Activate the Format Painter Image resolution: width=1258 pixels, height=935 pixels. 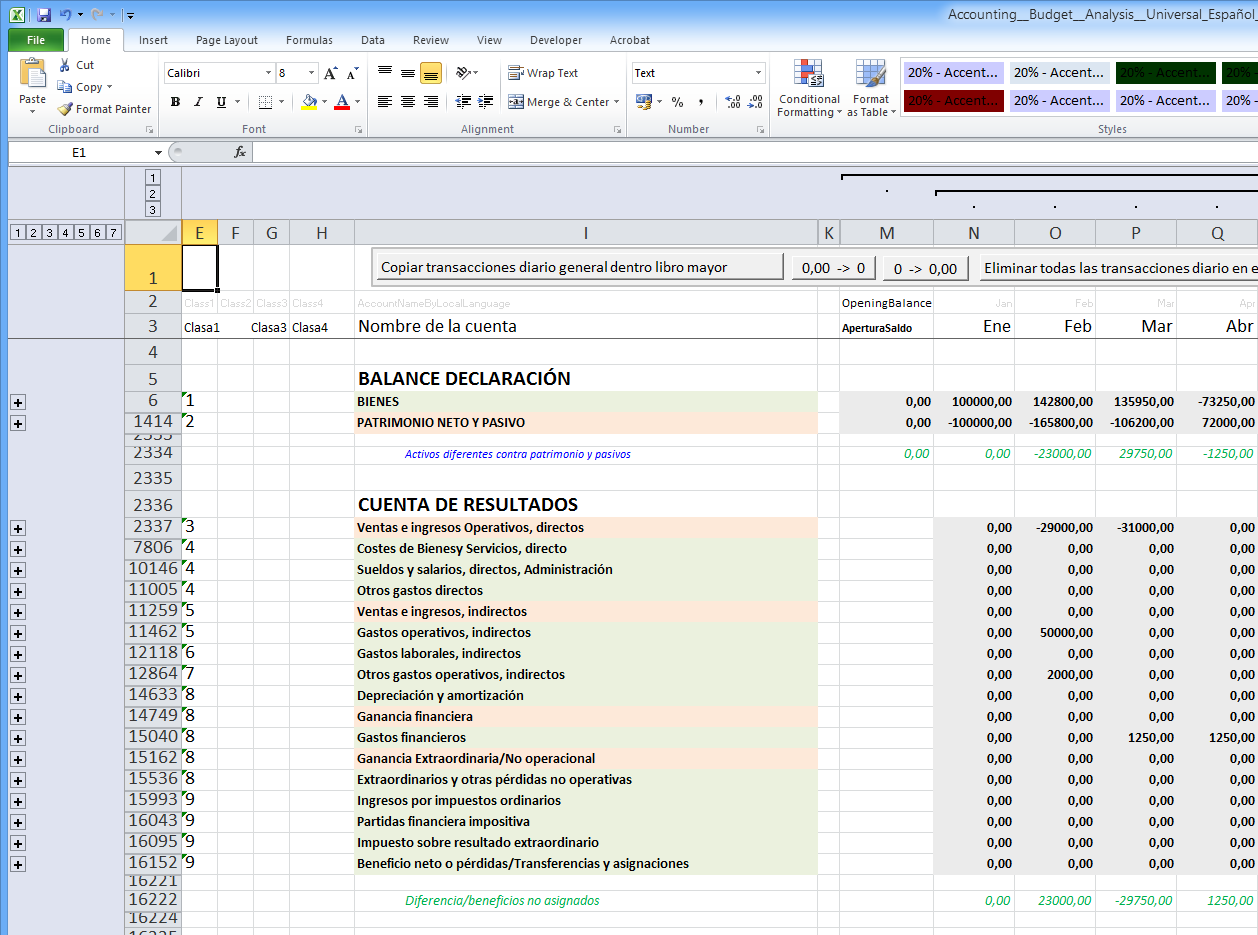point(104,109)
